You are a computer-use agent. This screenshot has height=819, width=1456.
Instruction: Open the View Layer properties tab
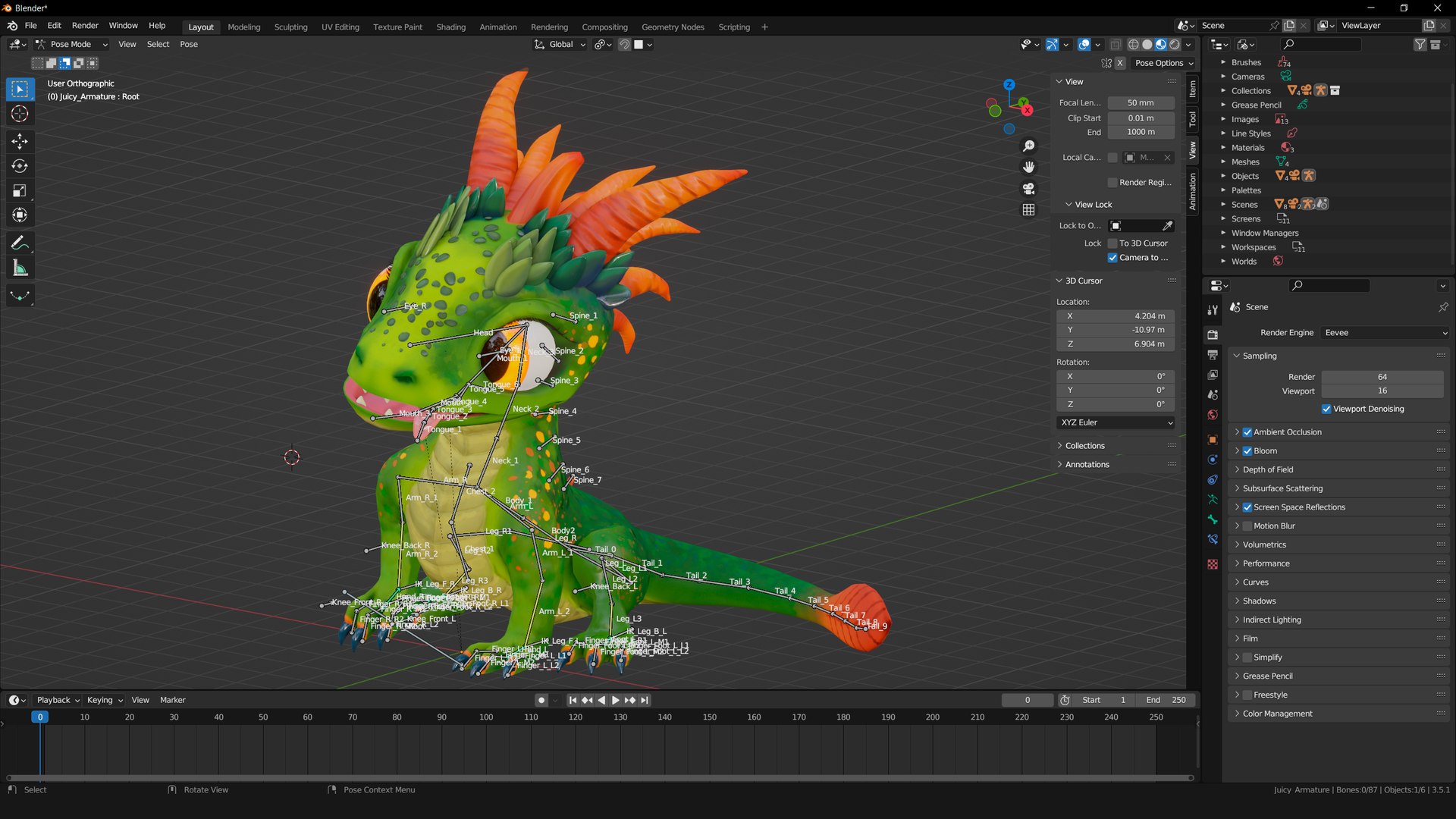1213,375
